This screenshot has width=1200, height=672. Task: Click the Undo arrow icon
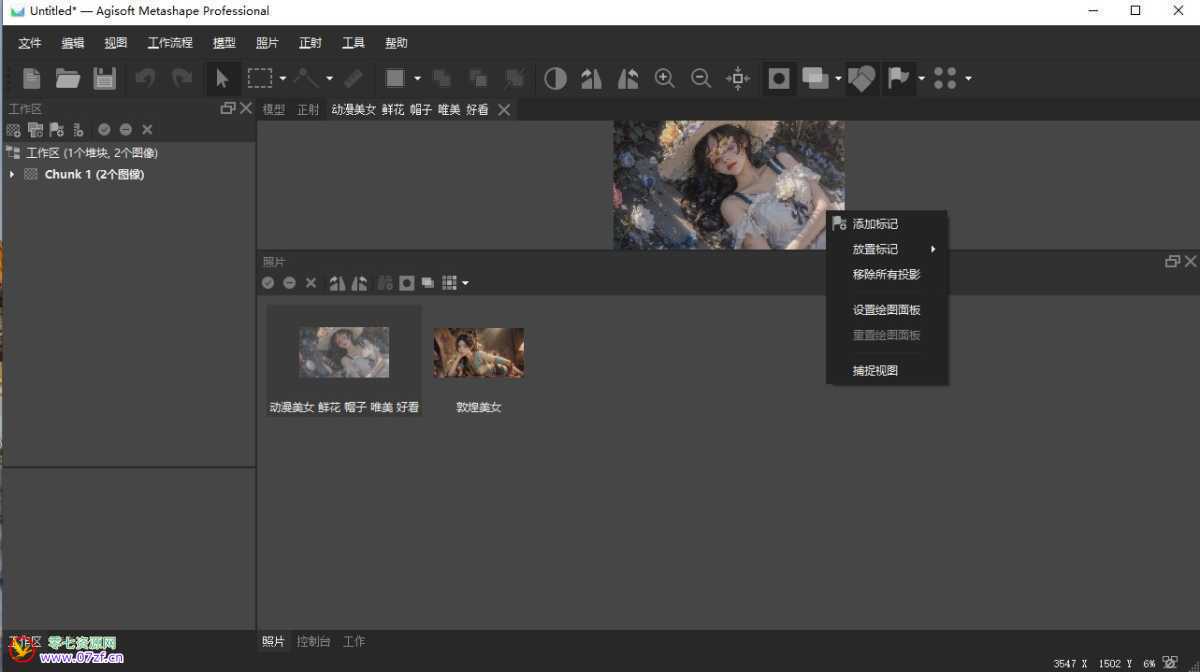[146, 78]
